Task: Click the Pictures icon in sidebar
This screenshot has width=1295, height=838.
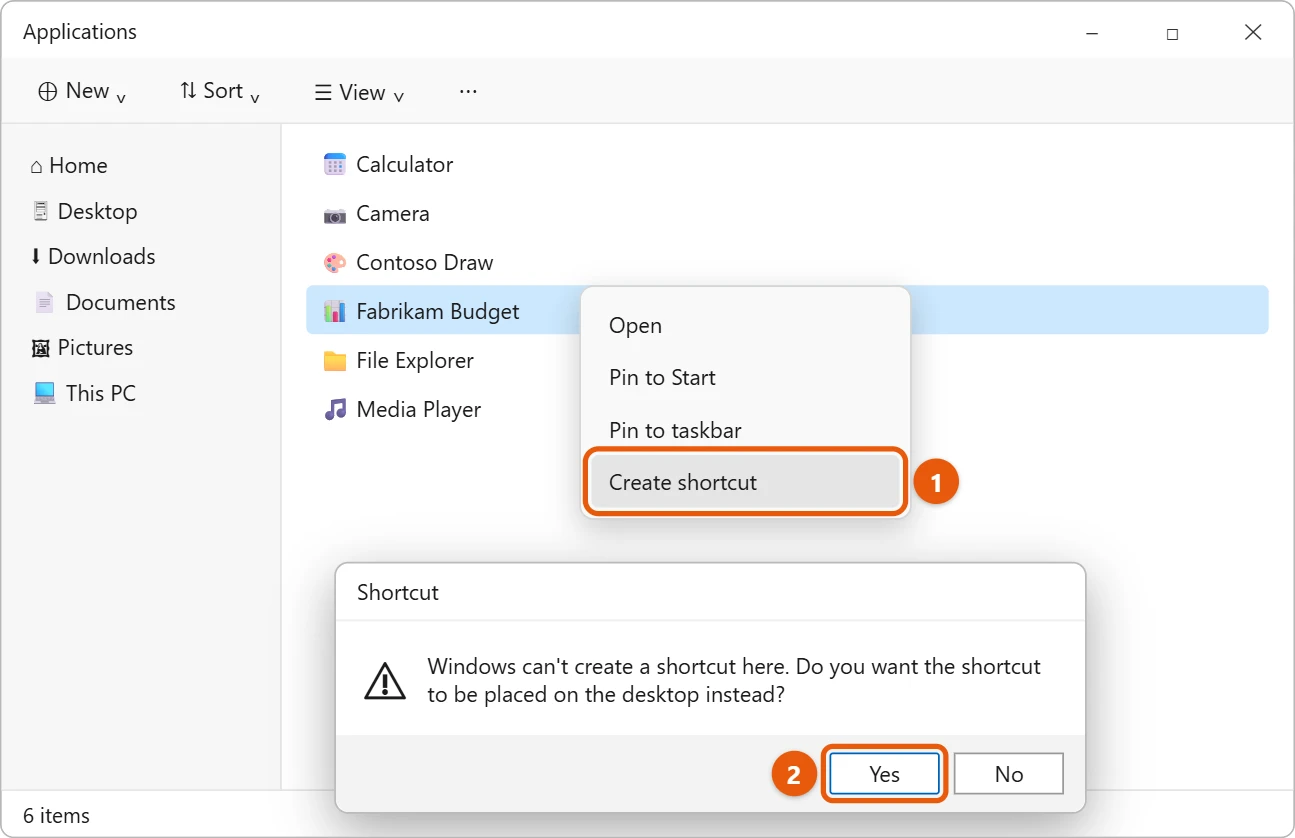Action: click(41, 348)
